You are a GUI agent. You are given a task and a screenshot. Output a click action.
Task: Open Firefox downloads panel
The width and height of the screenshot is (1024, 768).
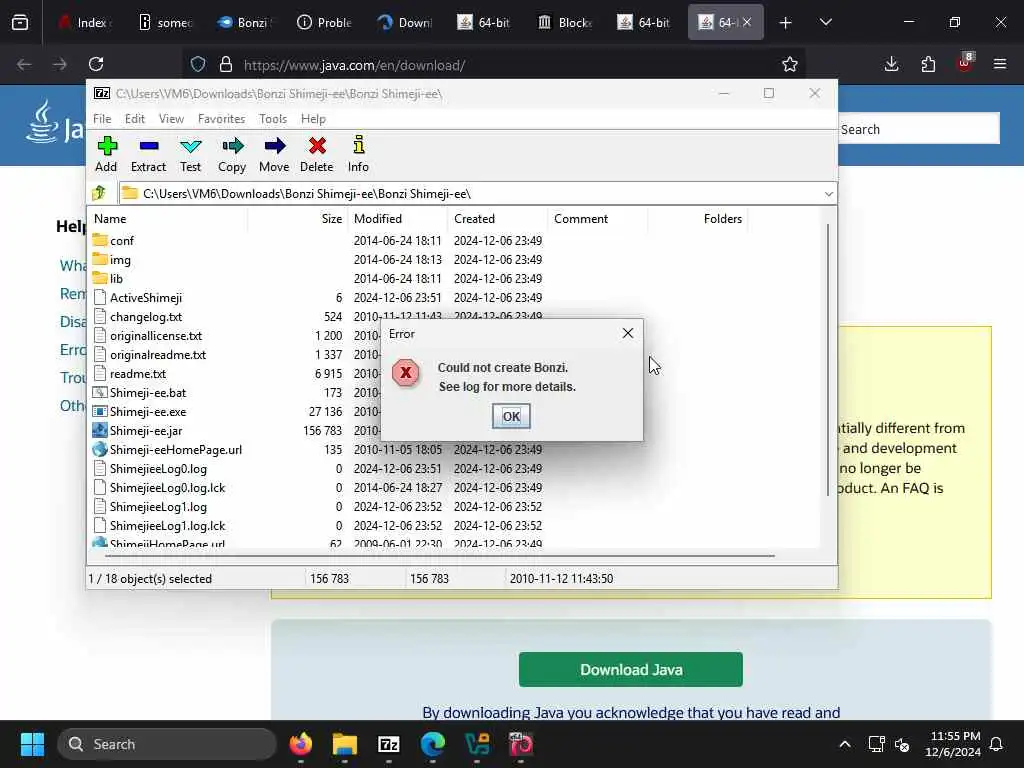click(891, 64)
